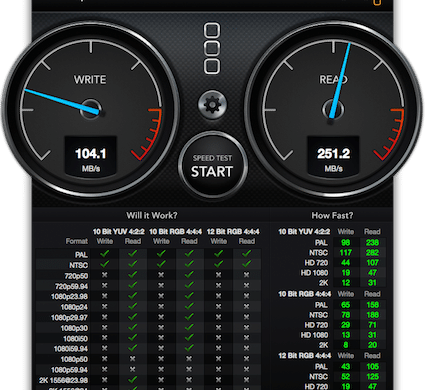The image size is (425, 390).
Task: Click 10 Bit RGB HD 720 read value 71
Action: click(x=372, y=325)
